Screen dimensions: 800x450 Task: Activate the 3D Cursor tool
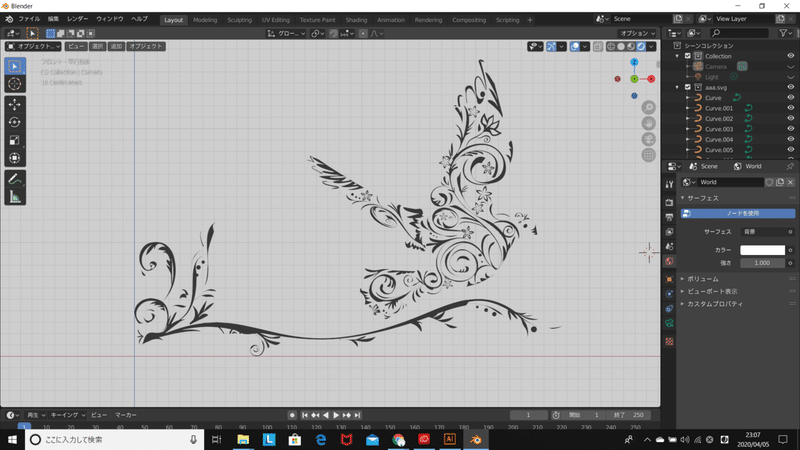[15, 85]
